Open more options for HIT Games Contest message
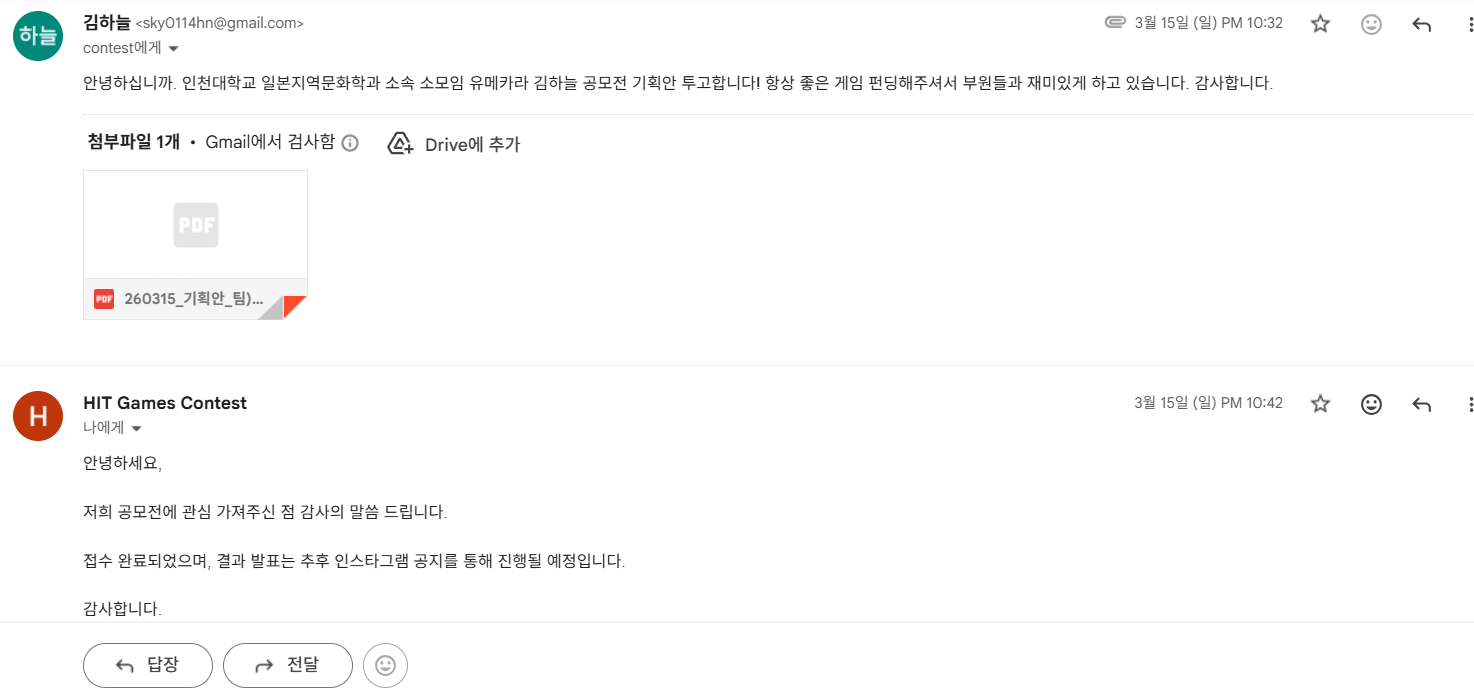 (x=1469, y=404)
